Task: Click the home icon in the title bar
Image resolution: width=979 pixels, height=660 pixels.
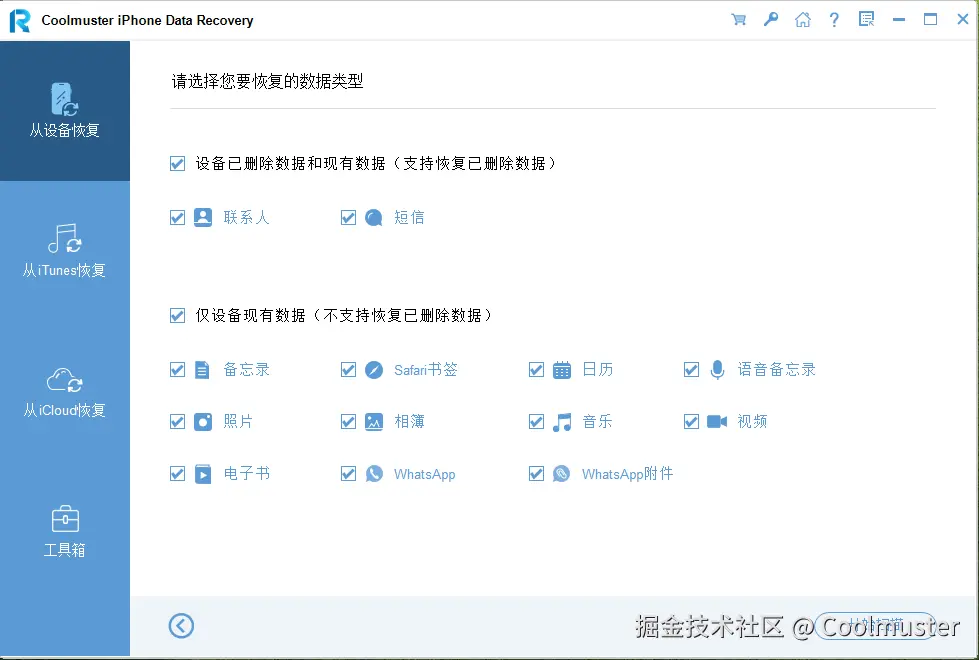Action: pos(802,18)
